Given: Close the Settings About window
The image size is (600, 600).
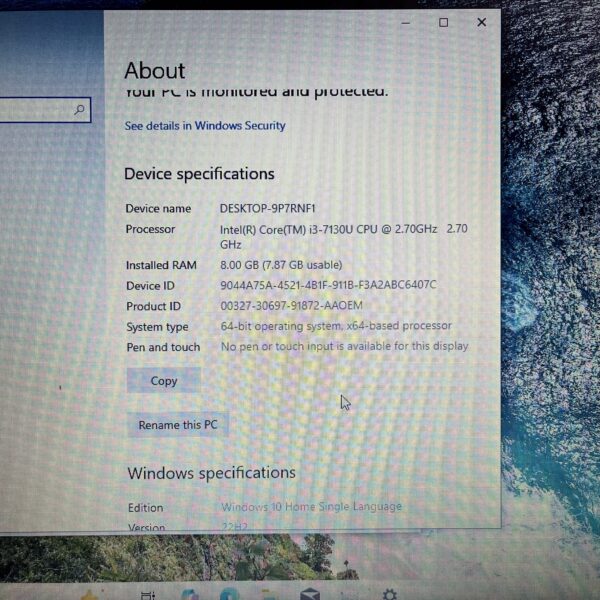Looking at the screenshot, I should (481, 23).
